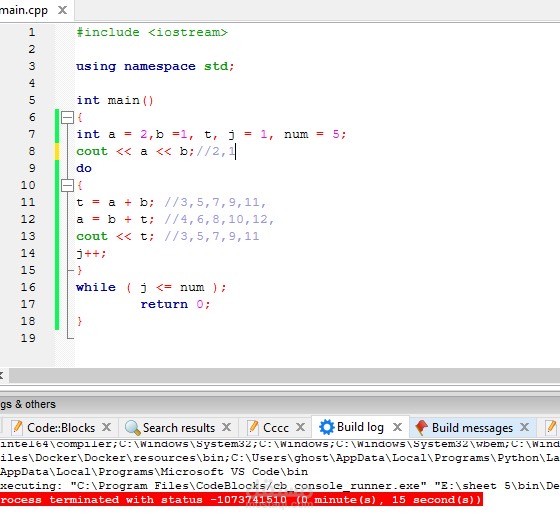Click the 'while ( j <= num );' line
The width and height of the screenshot is (560, 520).
point(151,288)
